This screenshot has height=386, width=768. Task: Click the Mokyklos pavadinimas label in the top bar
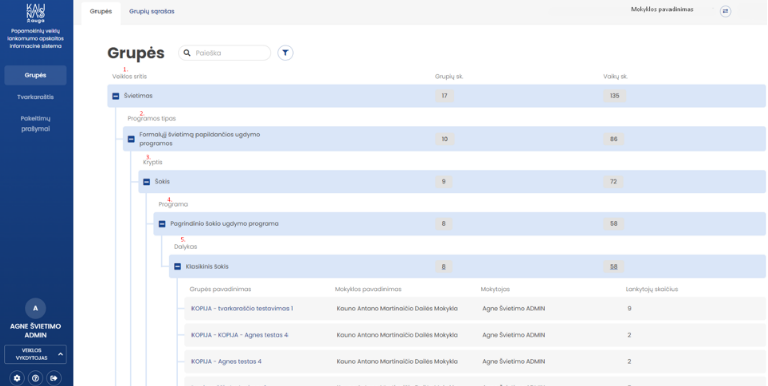coord(662,9)
